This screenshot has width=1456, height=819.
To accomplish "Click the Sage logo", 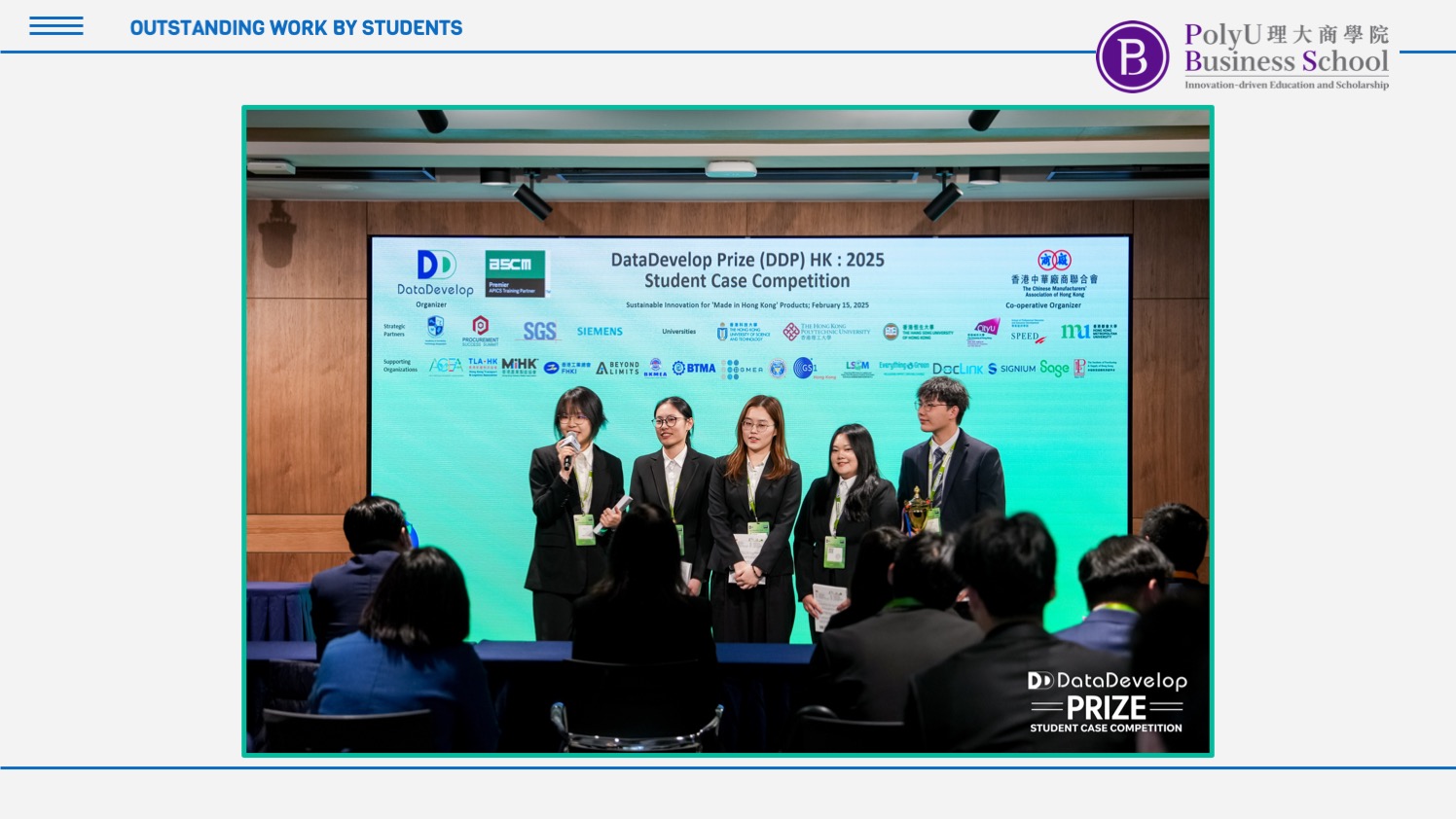I will [x=1054, y=368].
